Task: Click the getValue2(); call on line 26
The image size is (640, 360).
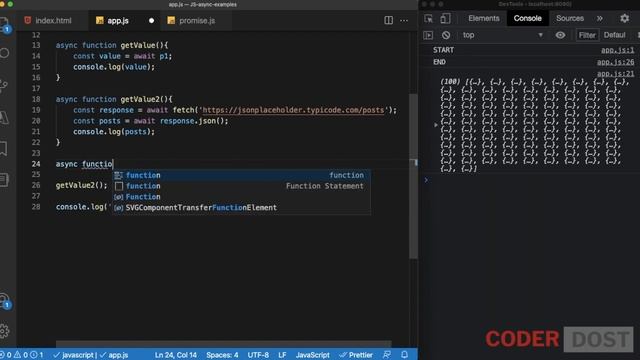Action: click(x=81, y=185)
